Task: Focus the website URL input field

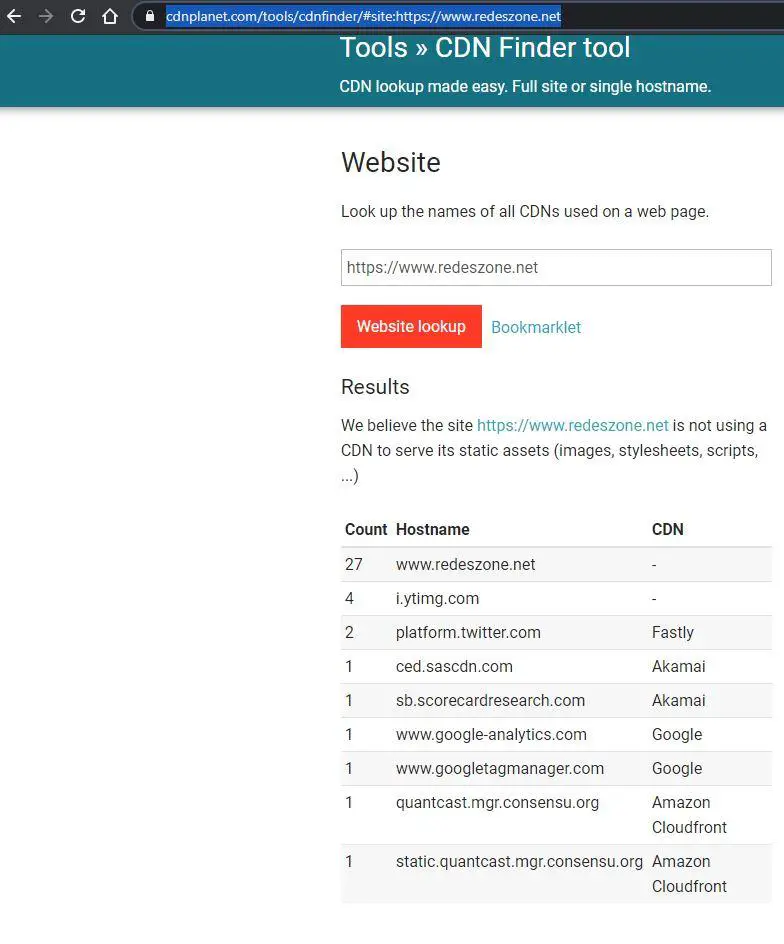Action: (x=556, y=267)
